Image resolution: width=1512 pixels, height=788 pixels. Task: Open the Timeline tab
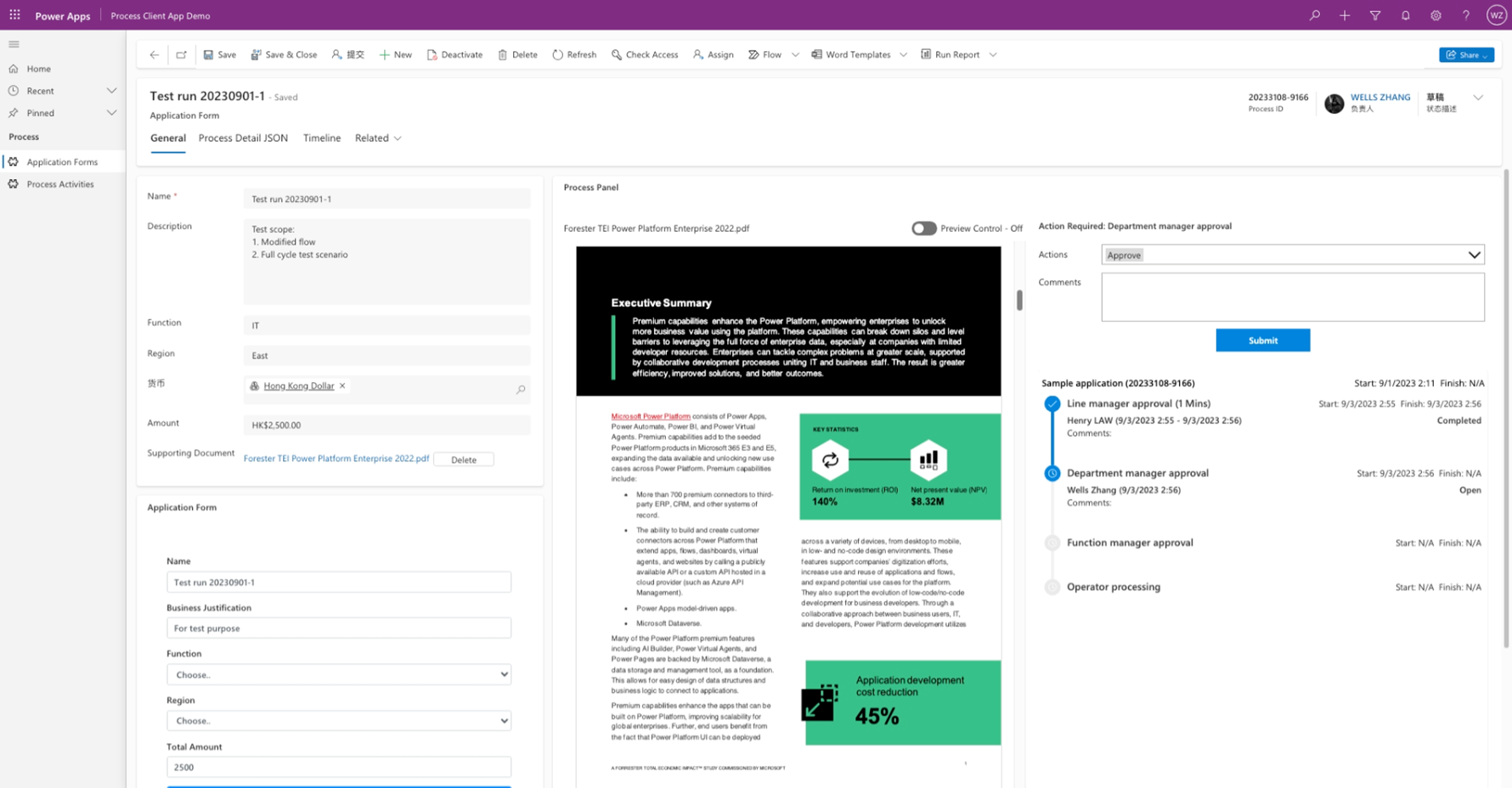[321, 138]
